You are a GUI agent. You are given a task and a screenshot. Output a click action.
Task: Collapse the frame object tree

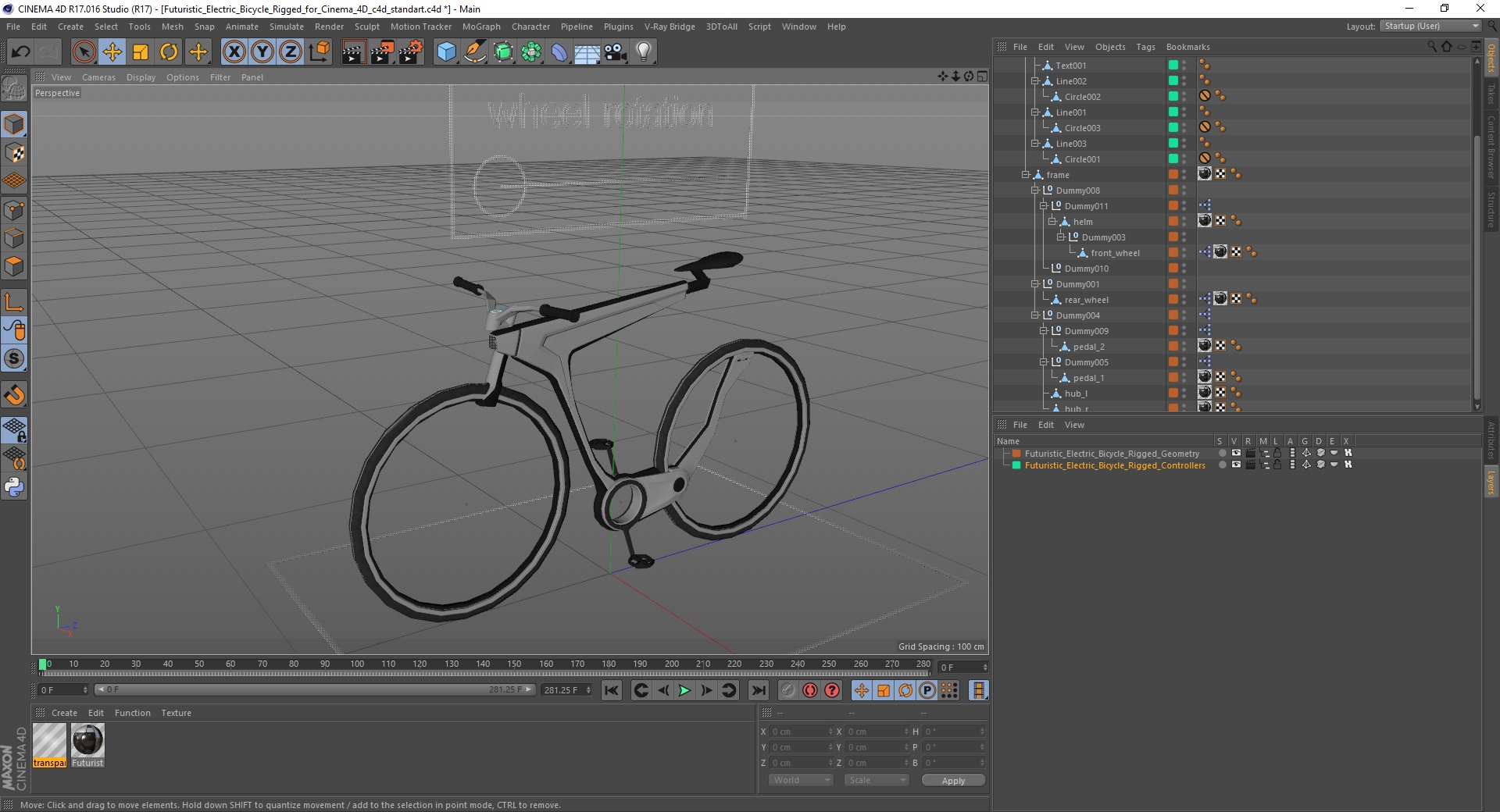(1025, 175)
